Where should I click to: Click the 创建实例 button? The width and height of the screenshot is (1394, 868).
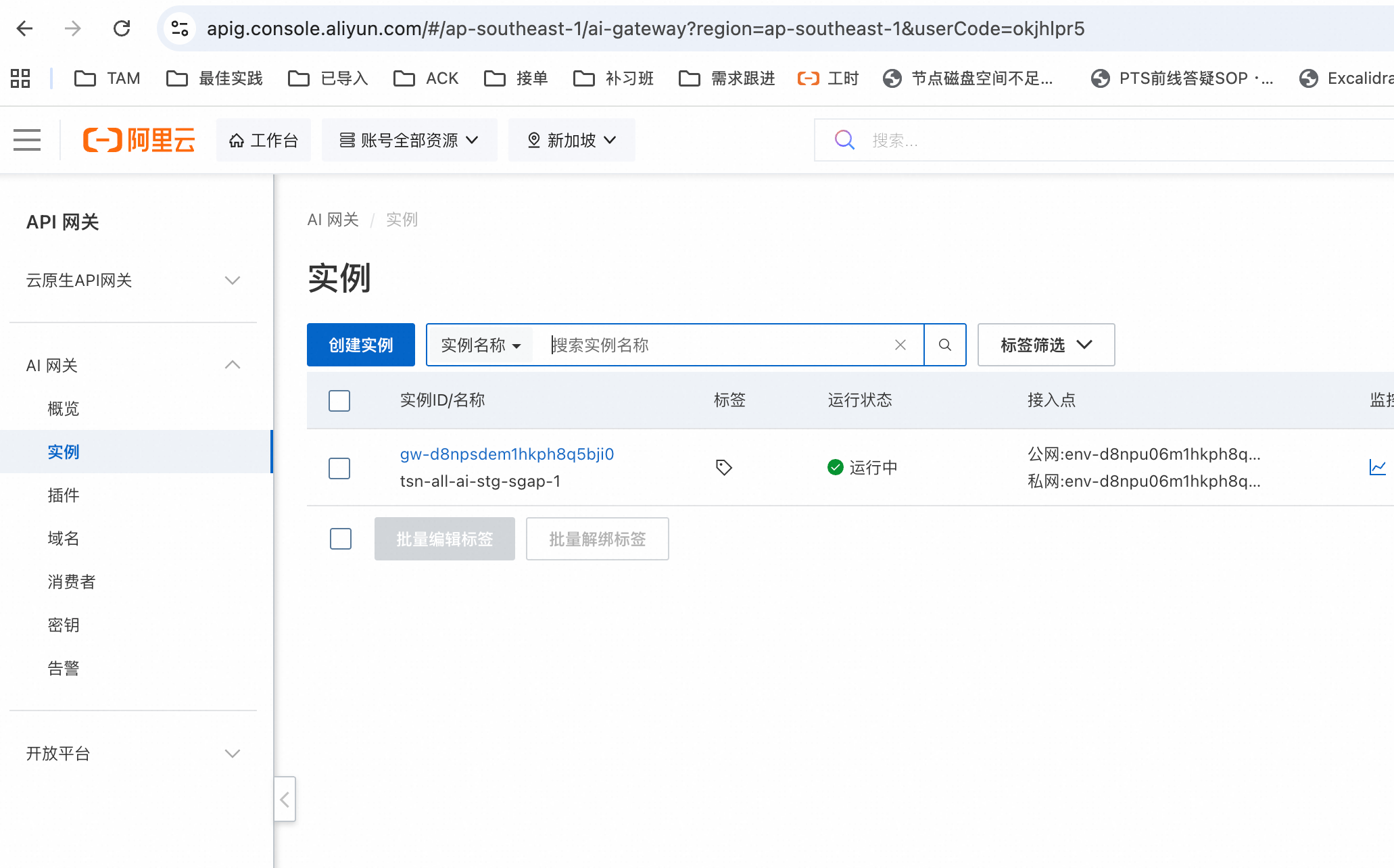[361, 345]
